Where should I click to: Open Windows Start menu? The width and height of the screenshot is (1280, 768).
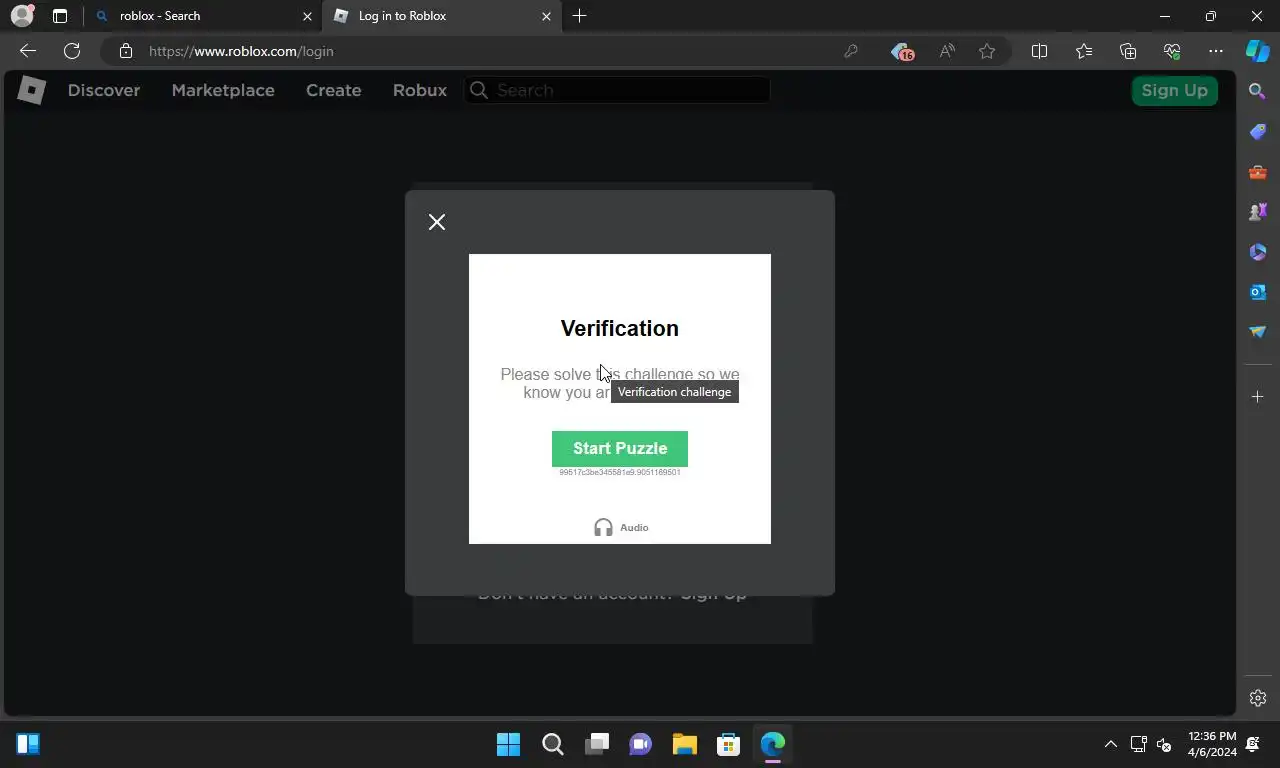pyautogui.click(x=508, y=744)
